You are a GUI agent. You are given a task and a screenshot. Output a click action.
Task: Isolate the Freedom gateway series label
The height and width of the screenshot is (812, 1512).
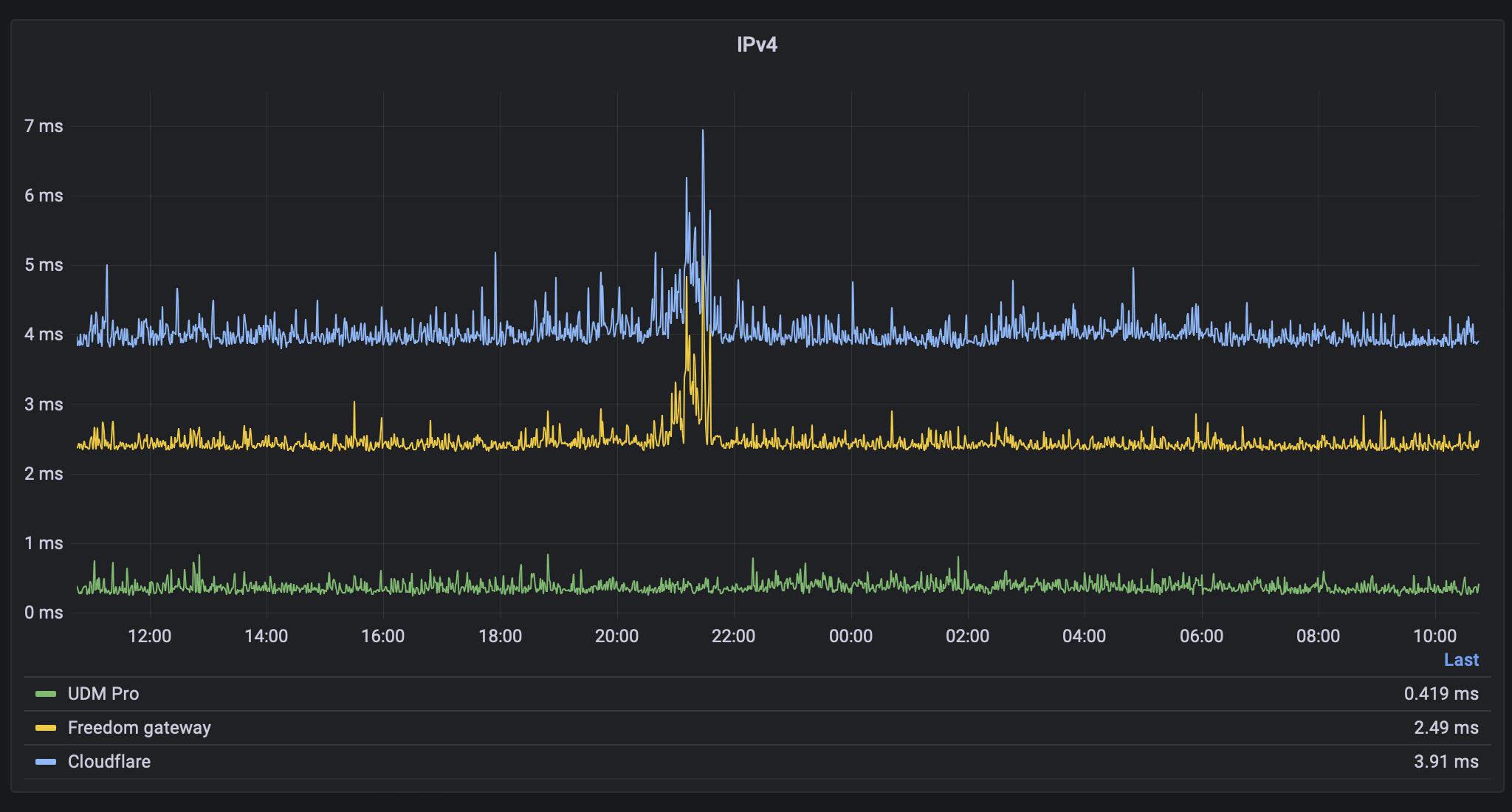pos(139,728)
